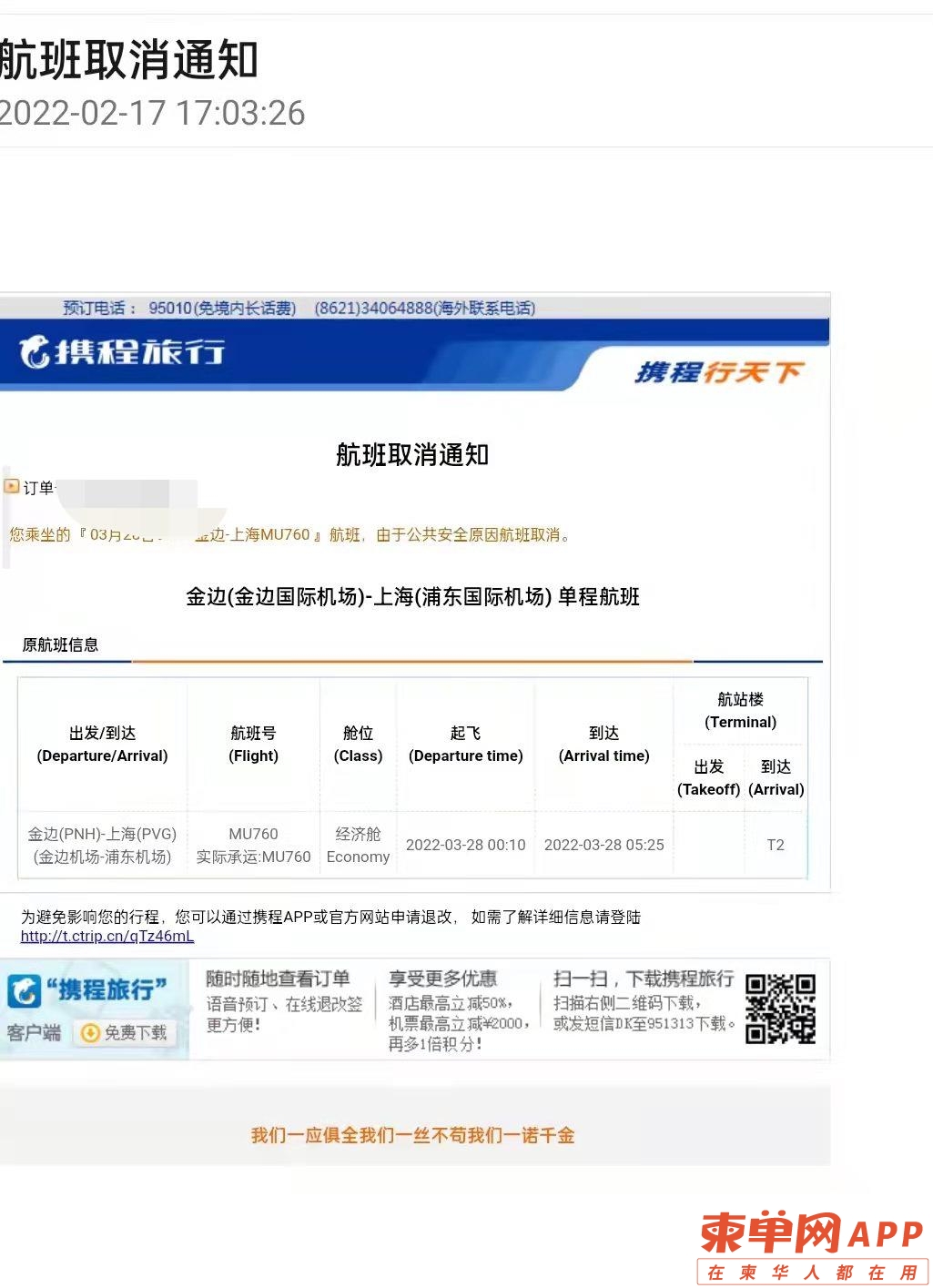Click the 携程旅行 client app icon
The height and width of the screenshot is (1288, 933).
click(25, 991)
